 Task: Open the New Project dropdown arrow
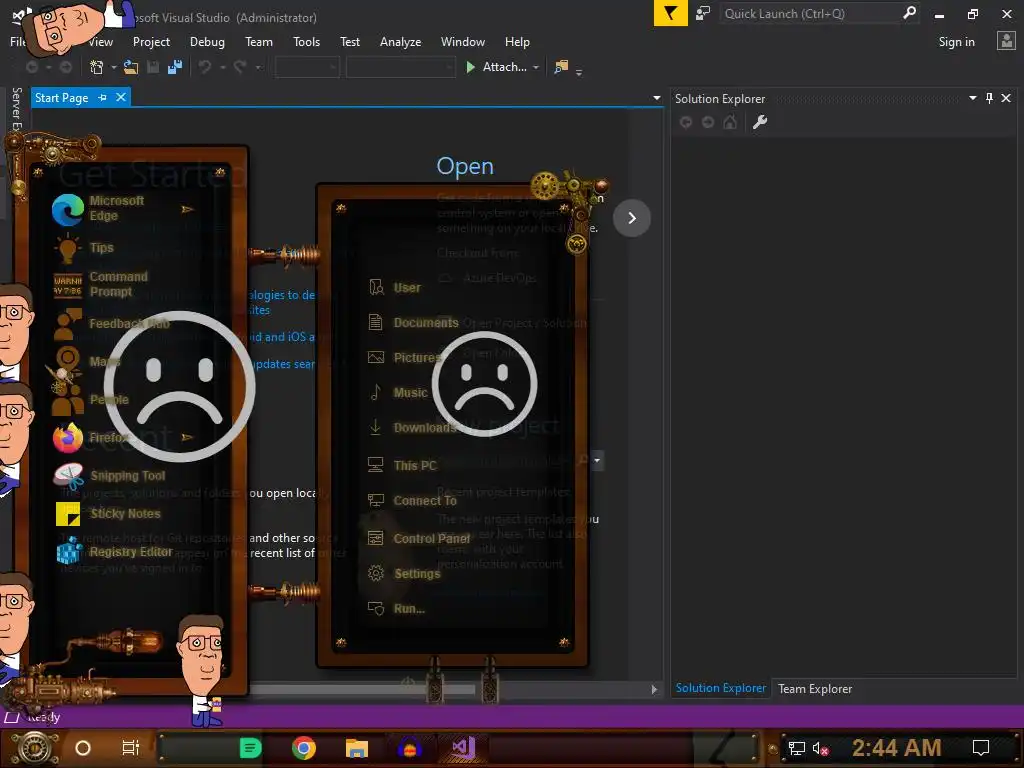click(114, 67)
